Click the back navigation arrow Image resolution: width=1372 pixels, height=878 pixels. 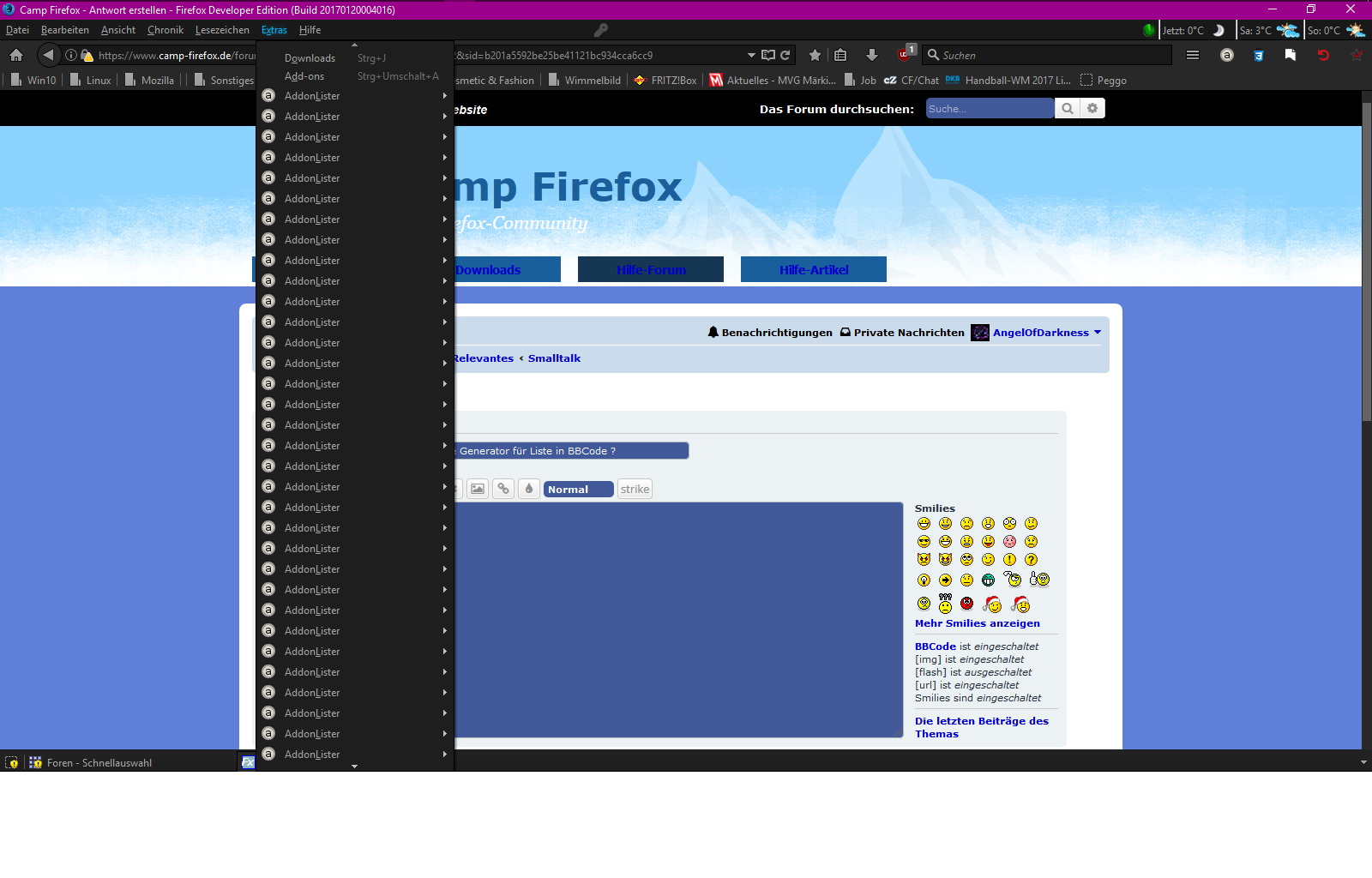[49, 55]
